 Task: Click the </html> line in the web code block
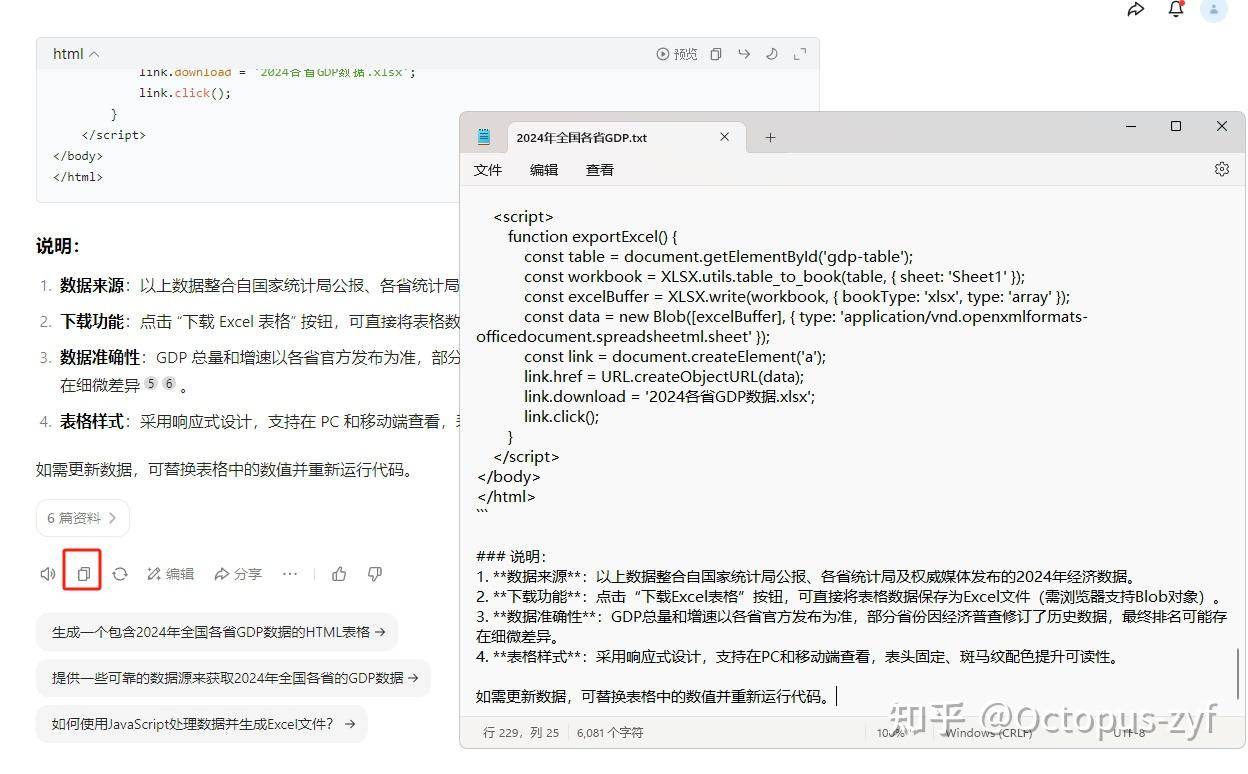coord(78,177)
